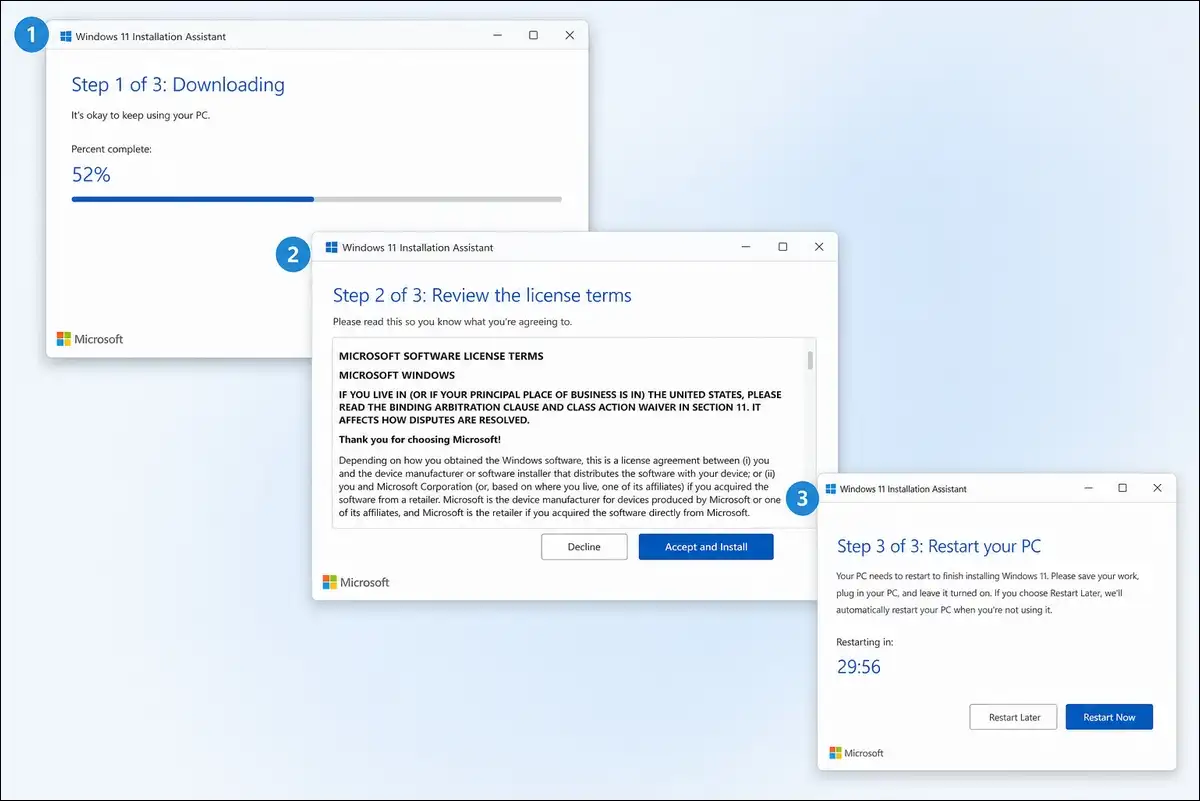Image resolution: width=1200 pixels, height=801 pixels.
Task: Decline the license terms
Action: 584,547
